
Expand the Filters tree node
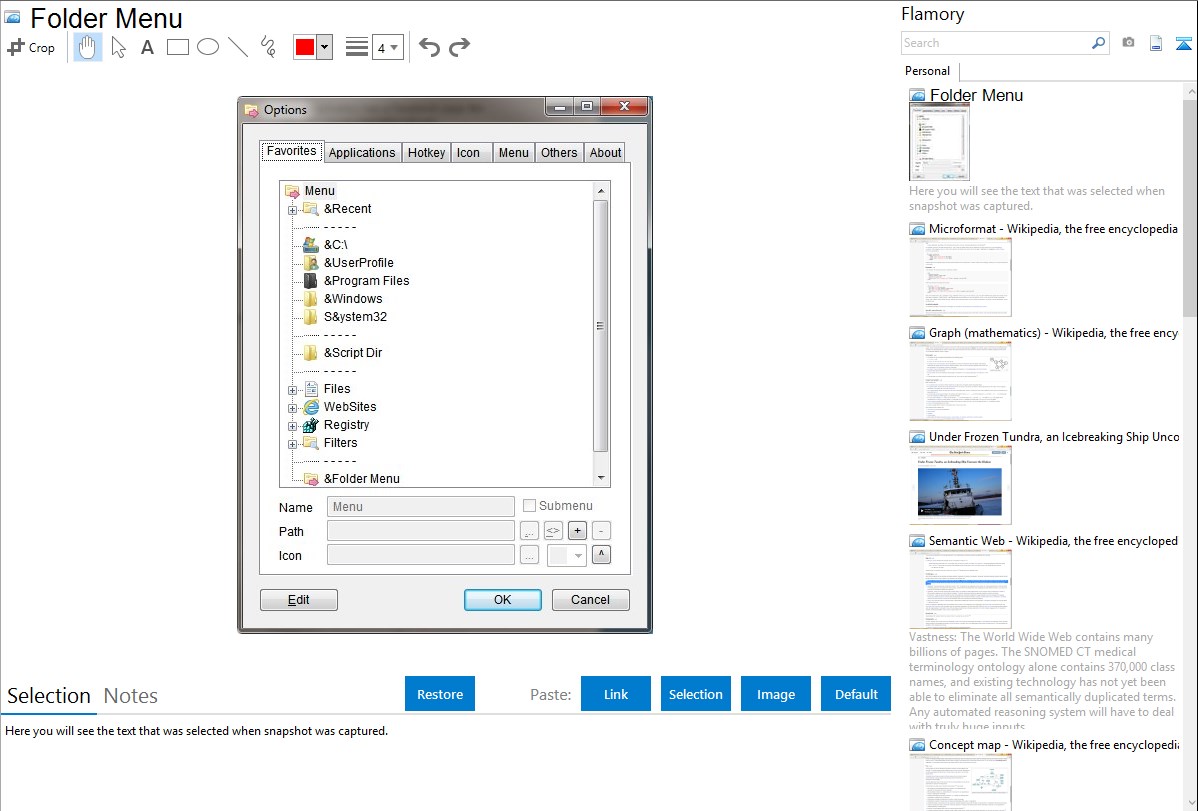click(x=292, y=444)
